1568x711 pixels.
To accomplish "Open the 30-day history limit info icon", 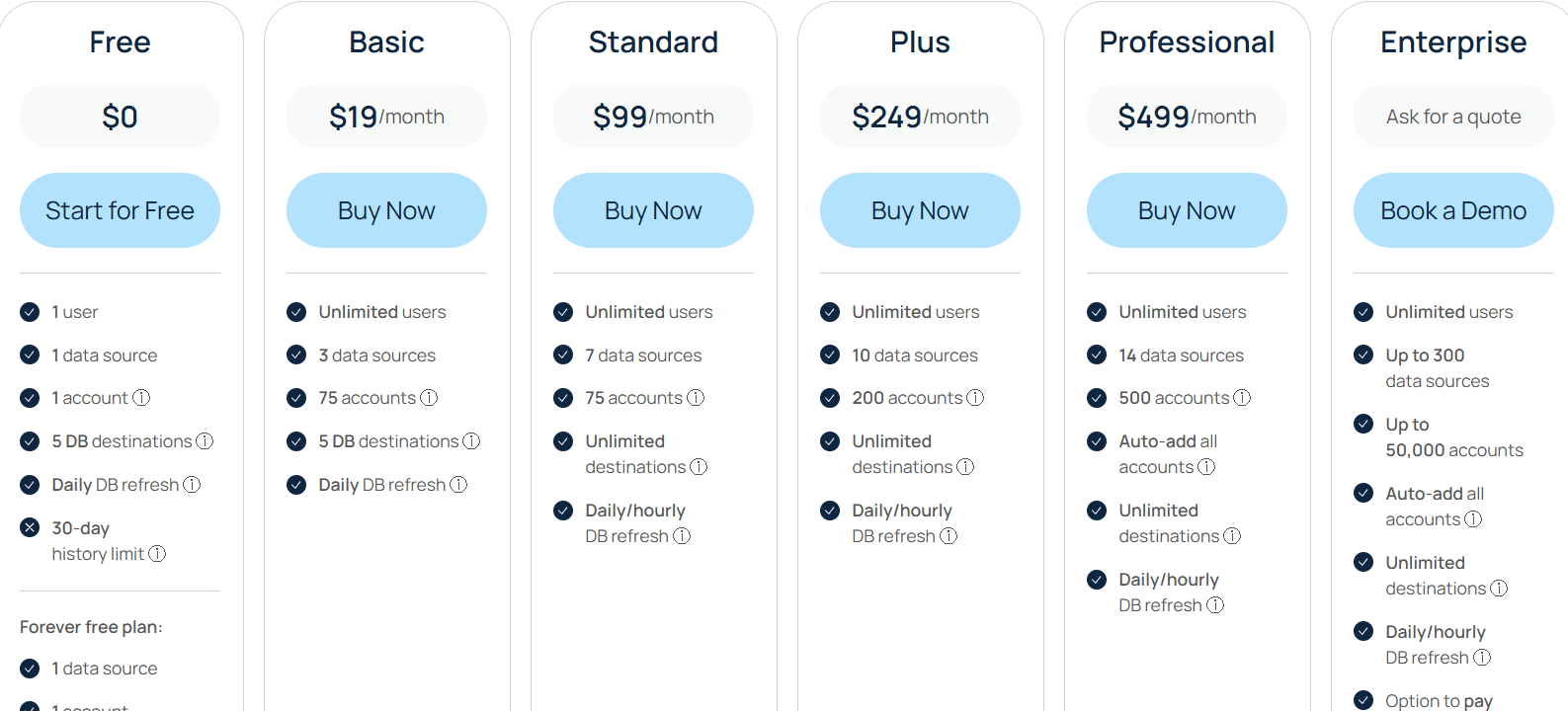I will click(x=157, y=554).
